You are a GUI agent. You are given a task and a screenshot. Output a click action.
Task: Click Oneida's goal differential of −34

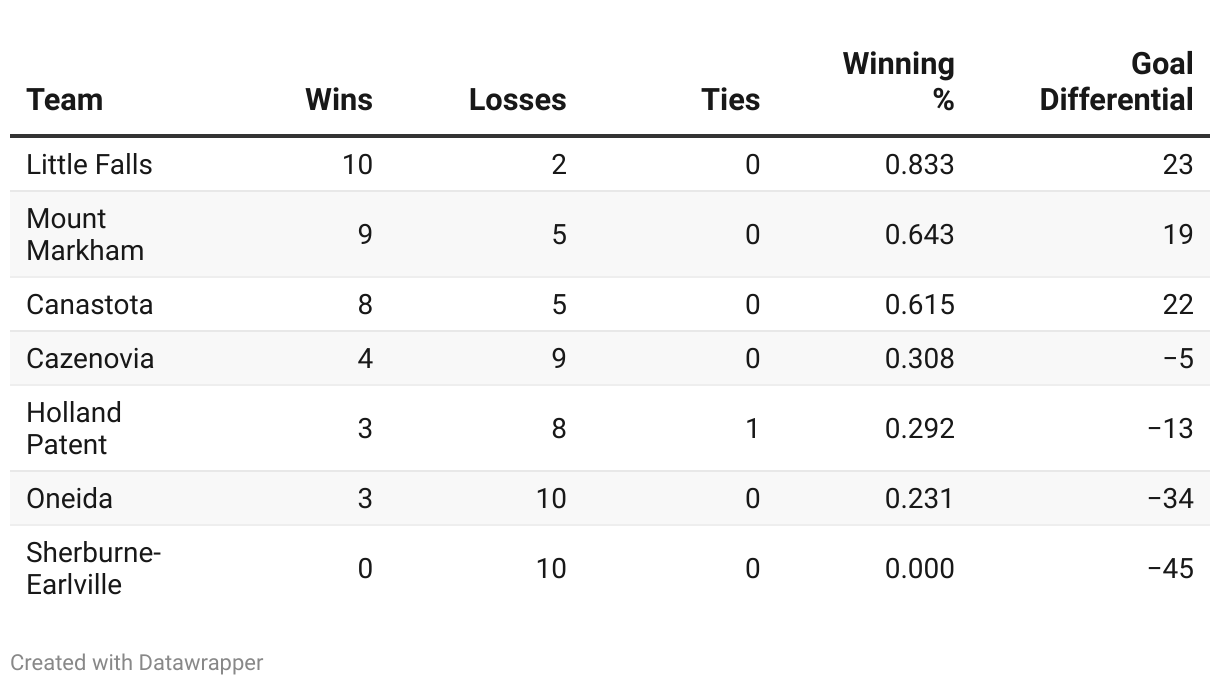click(1170, 498)
